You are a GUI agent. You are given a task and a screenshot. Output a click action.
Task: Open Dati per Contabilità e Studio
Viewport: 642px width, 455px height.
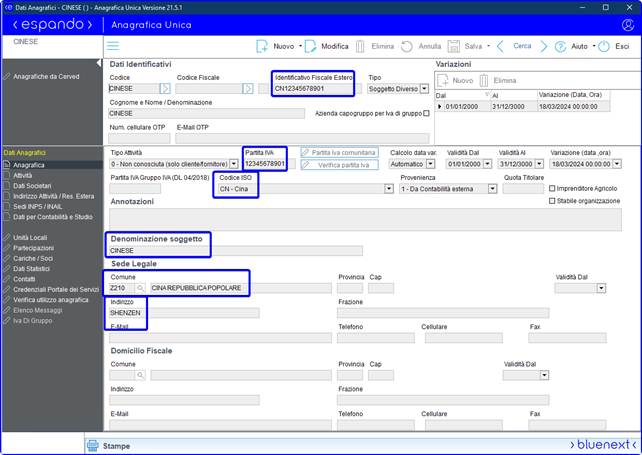pos(53,217)
